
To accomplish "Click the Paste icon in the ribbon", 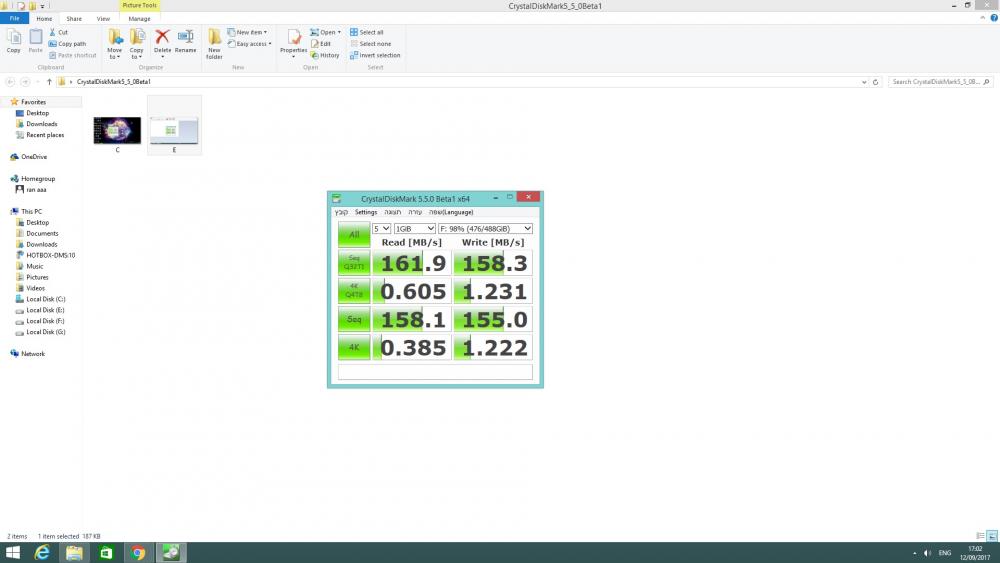I will (36, 41).
